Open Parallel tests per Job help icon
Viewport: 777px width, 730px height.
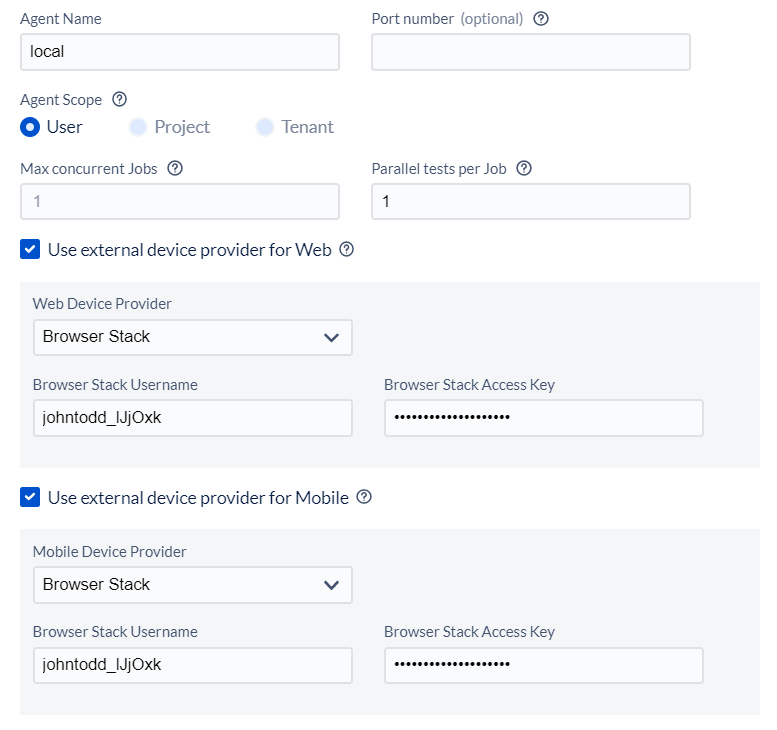point(524,168)
